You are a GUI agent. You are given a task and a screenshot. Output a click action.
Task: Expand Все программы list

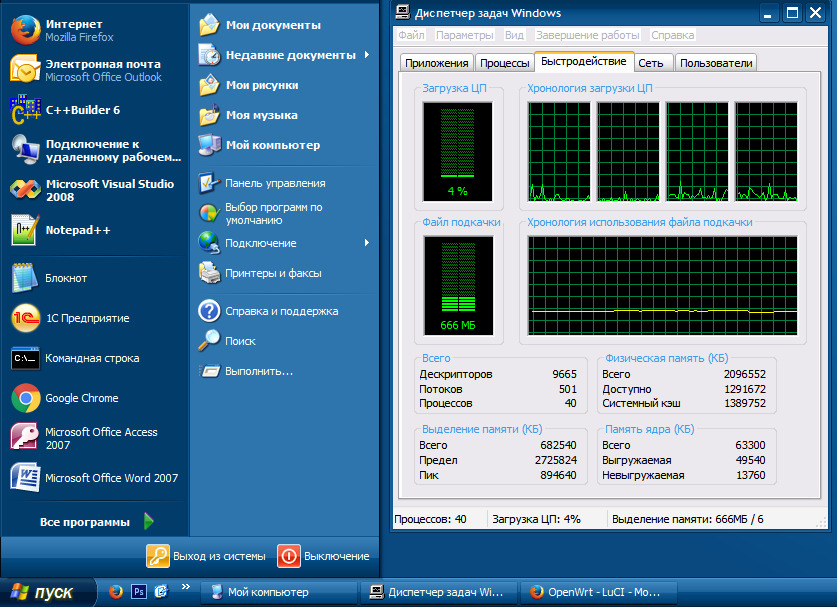(x=95, y=522)
